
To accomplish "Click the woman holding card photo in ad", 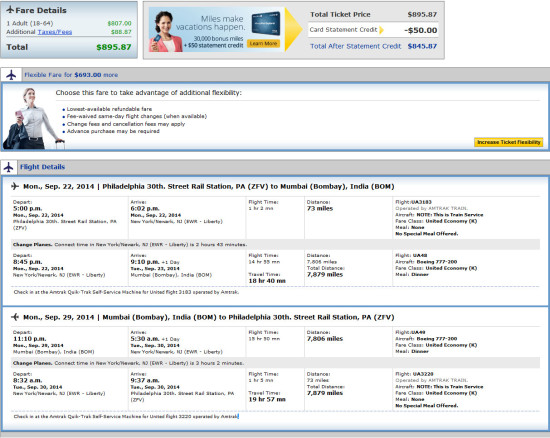I will click(165, 32).
